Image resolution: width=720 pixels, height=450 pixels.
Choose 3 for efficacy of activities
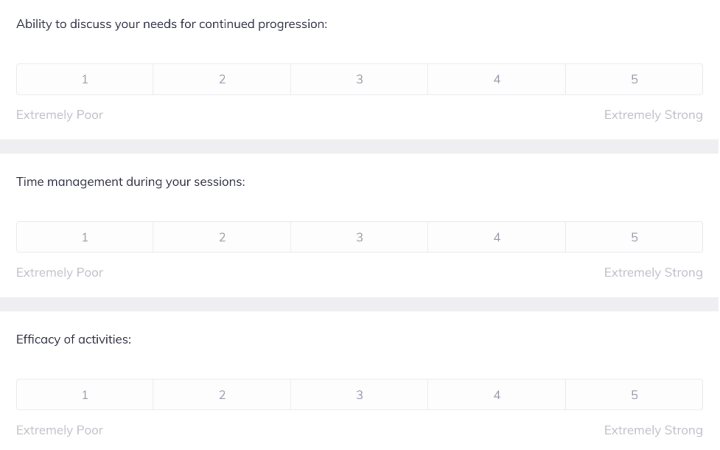[x=359, y=394]
